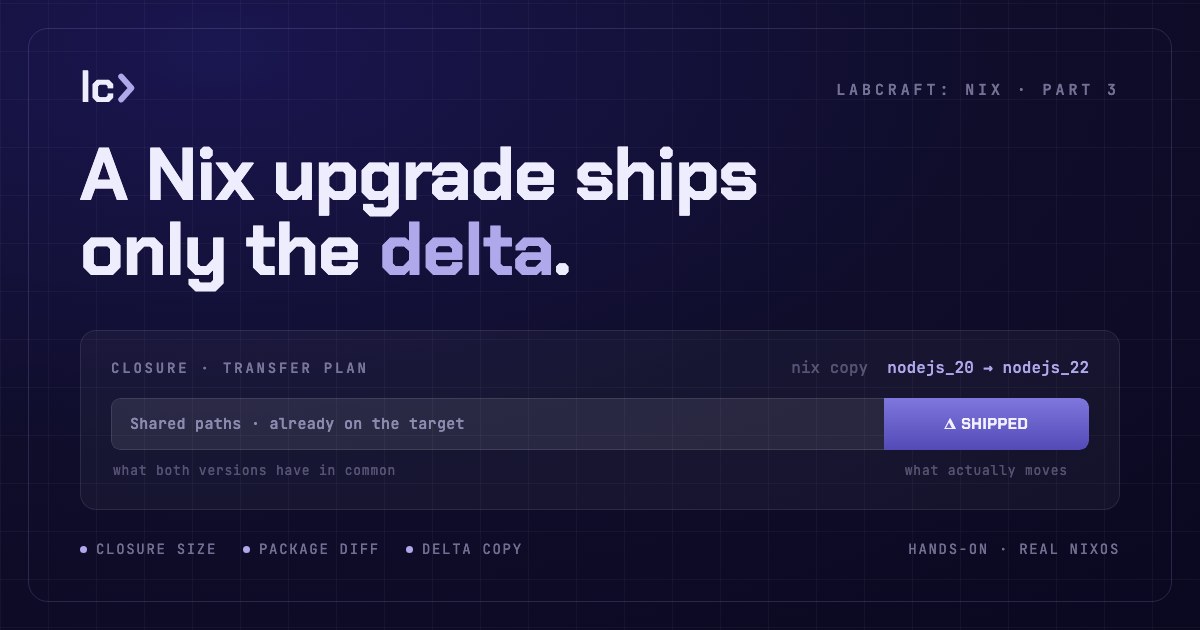Click the HANDS-ON · REAL NIXOS label
Image resolution: width=1200 pixels, height=630 pixels.
point(1013,549)
